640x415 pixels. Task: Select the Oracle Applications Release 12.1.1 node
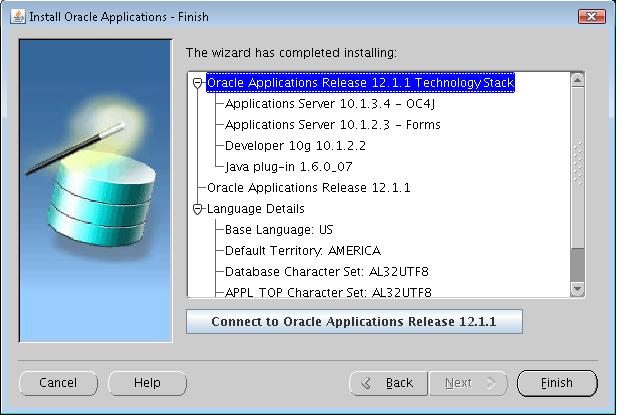click(308, 188)
